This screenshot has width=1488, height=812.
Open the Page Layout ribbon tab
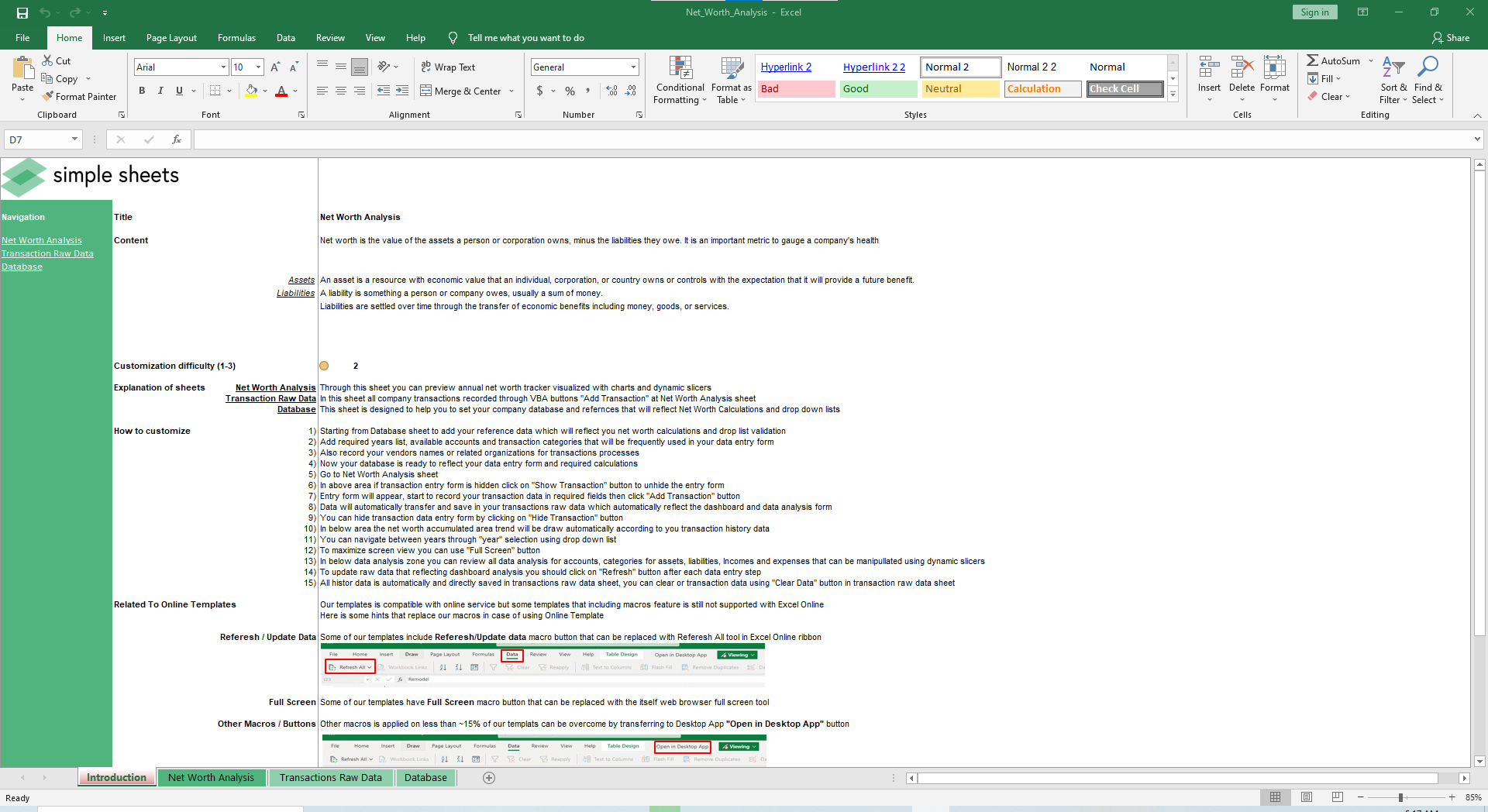(171, 38)
